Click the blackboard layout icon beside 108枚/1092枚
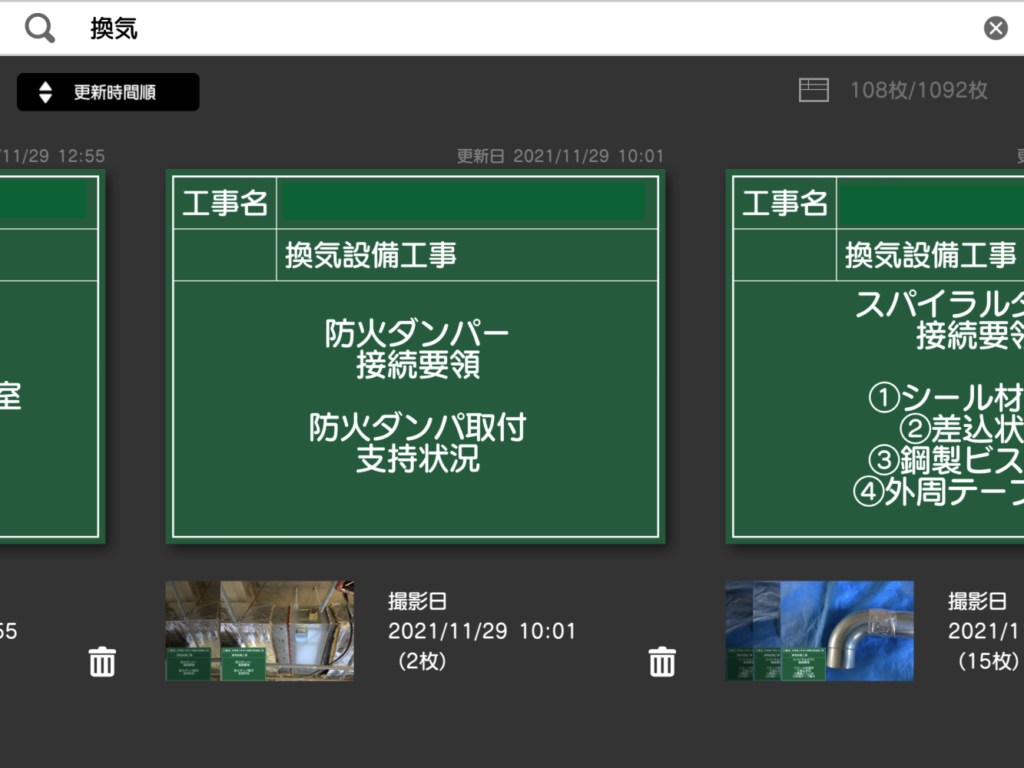Viewport: 1024px width, 768px height. click(814, 90)
